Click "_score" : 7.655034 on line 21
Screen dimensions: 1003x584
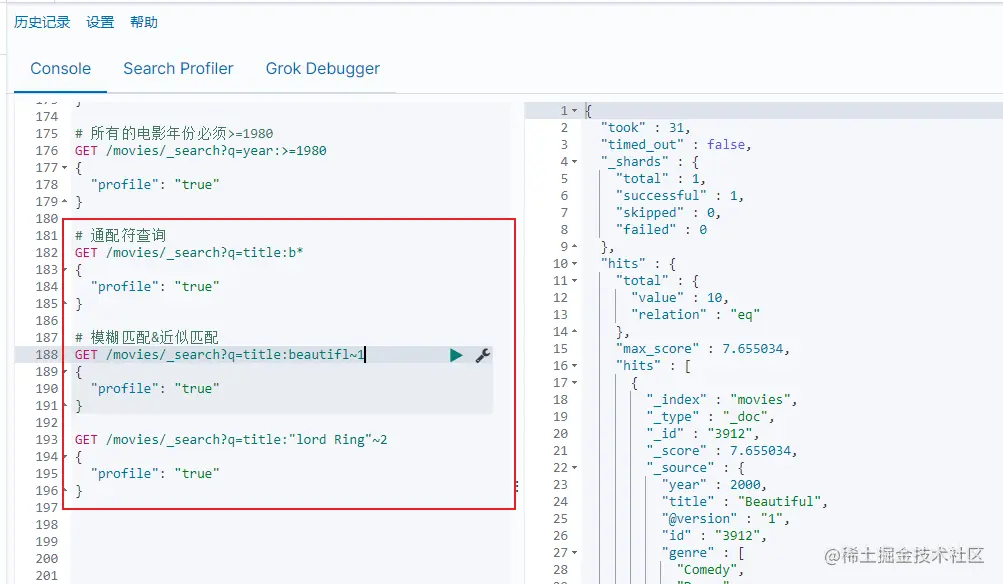(722, 451)
